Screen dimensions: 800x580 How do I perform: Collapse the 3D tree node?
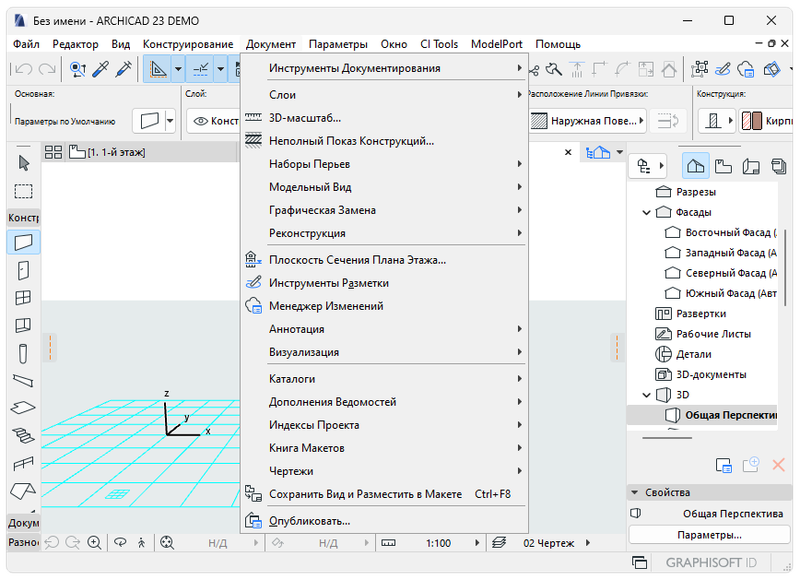(x=646, y=395)
